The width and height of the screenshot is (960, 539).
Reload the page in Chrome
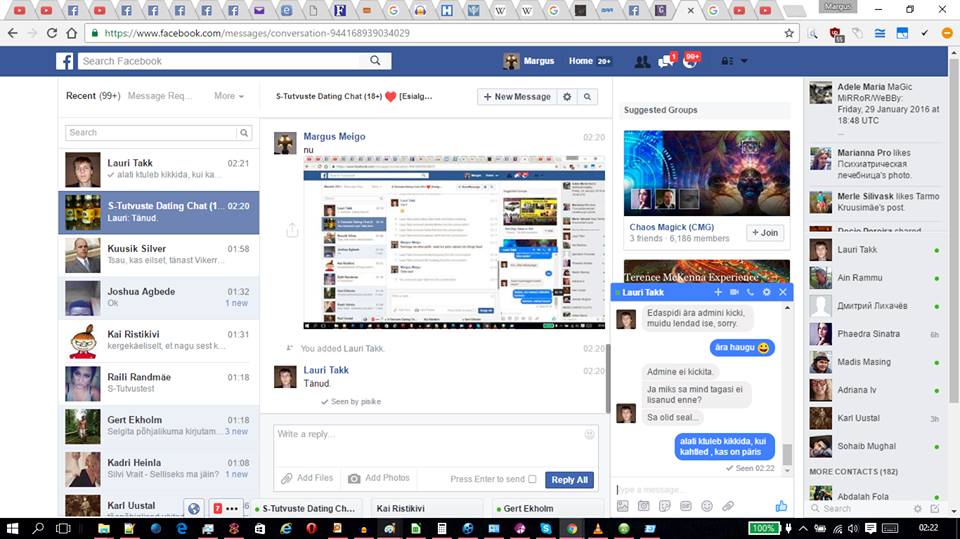[x=52, y=33]
